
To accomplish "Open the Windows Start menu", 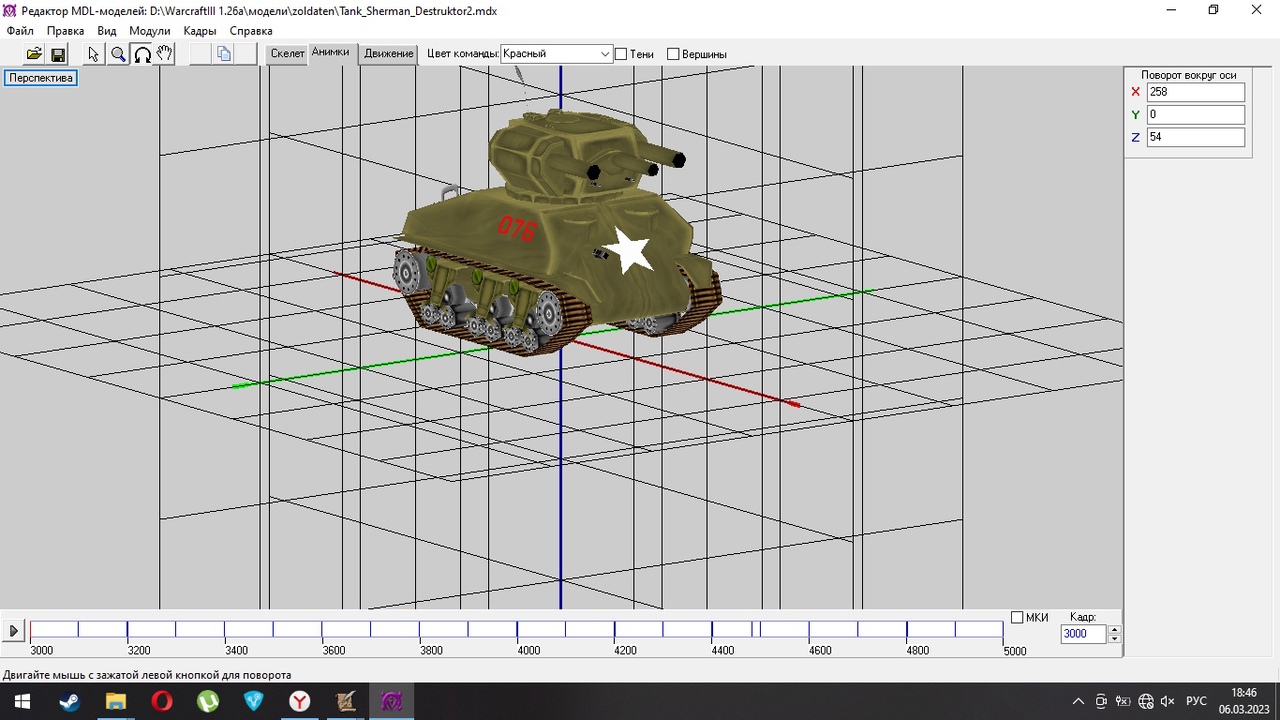I will pyautogui.click(x=22, y=701).
